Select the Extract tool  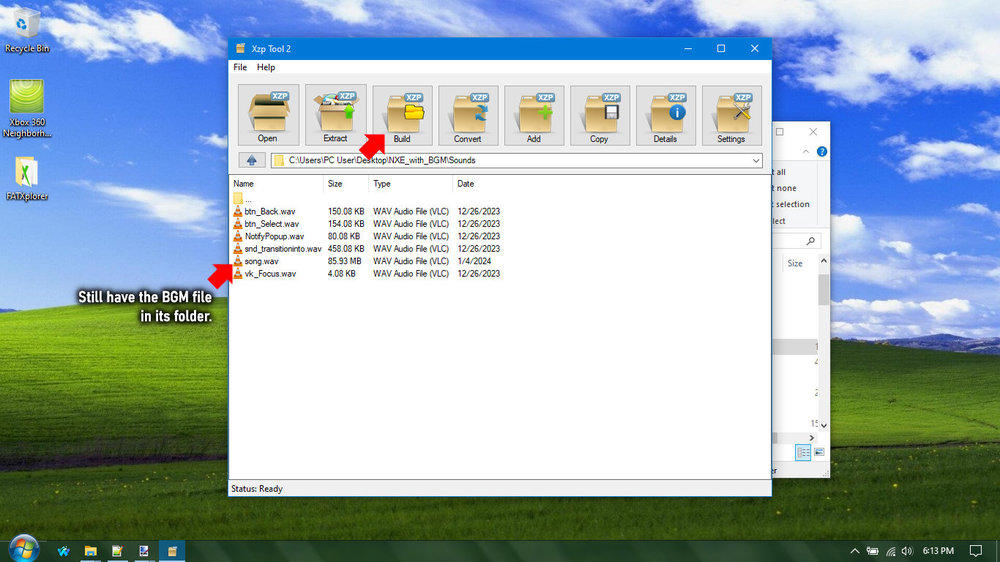click(335, 115)
